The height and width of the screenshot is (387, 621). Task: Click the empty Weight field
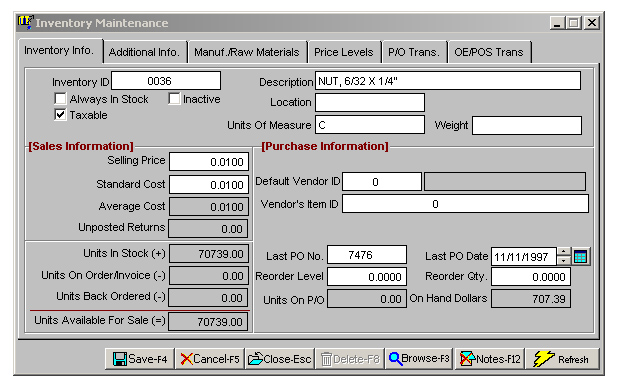527,125
